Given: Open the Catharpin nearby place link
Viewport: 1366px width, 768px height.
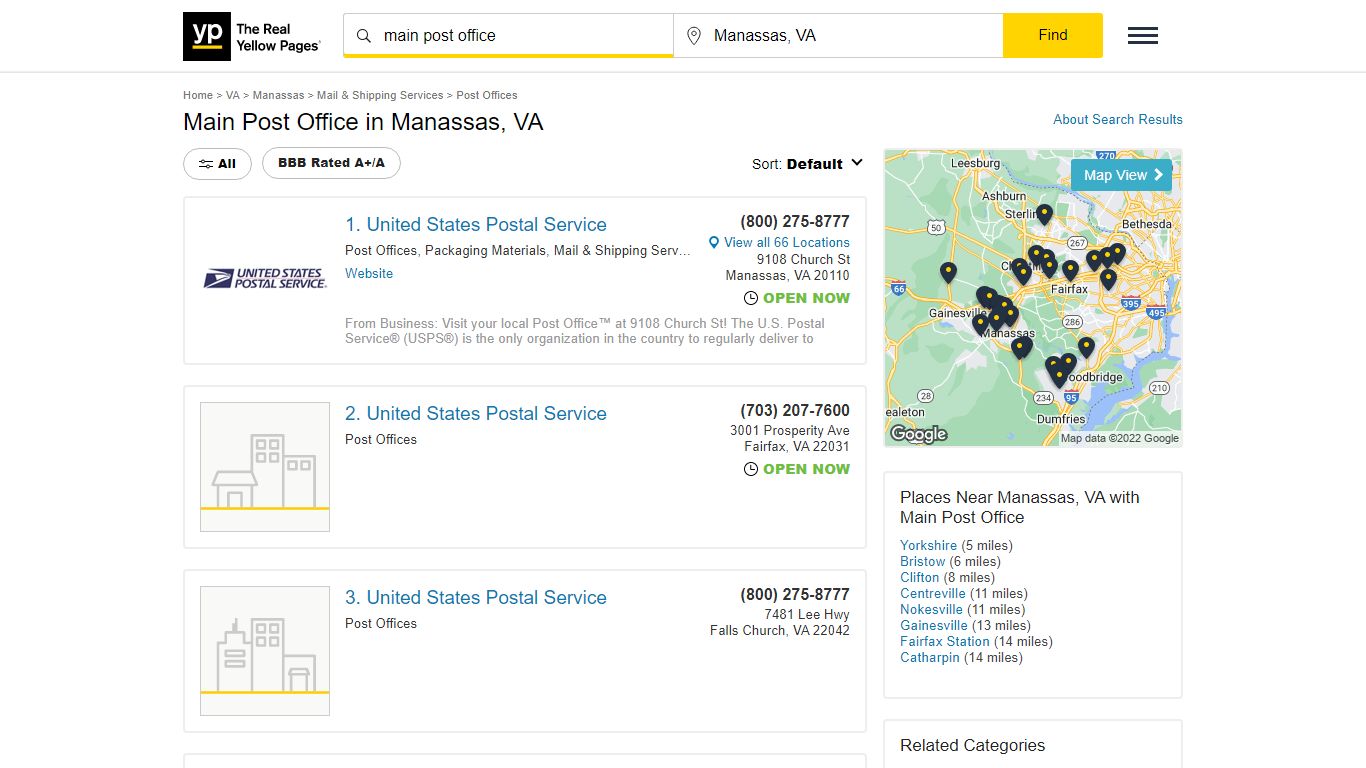Looking at the screenshot, I should point(930,658).
